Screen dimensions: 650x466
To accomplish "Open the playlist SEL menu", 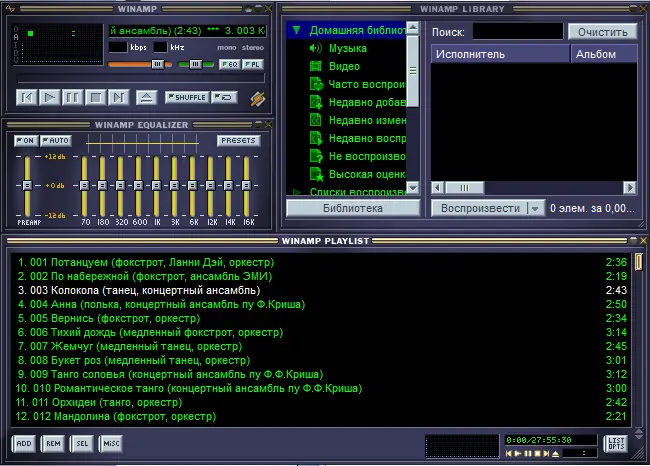I will click(82, 444).
